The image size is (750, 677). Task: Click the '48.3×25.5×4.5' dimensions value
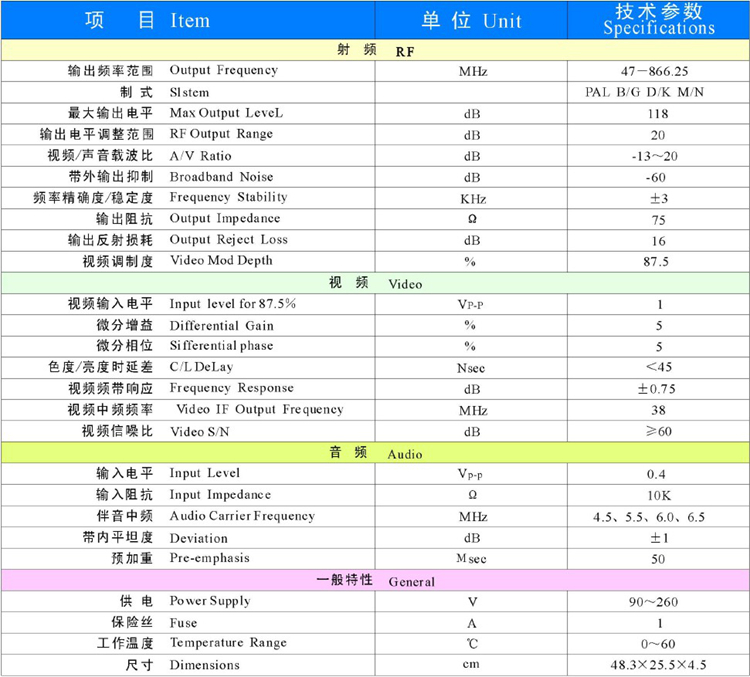click(x=658, y=665)
